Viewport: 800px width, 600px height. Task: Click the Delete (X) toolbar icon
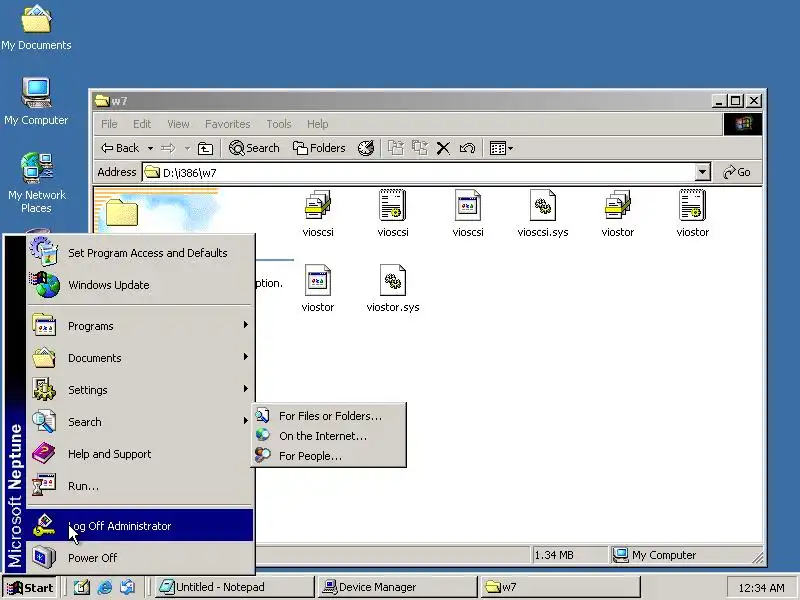443,148
